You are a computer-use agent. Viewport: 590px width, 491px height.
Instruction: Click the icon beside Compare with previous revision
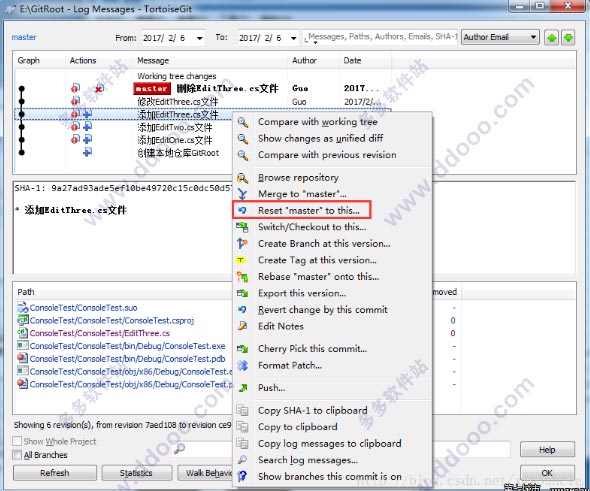click(243, 155)
